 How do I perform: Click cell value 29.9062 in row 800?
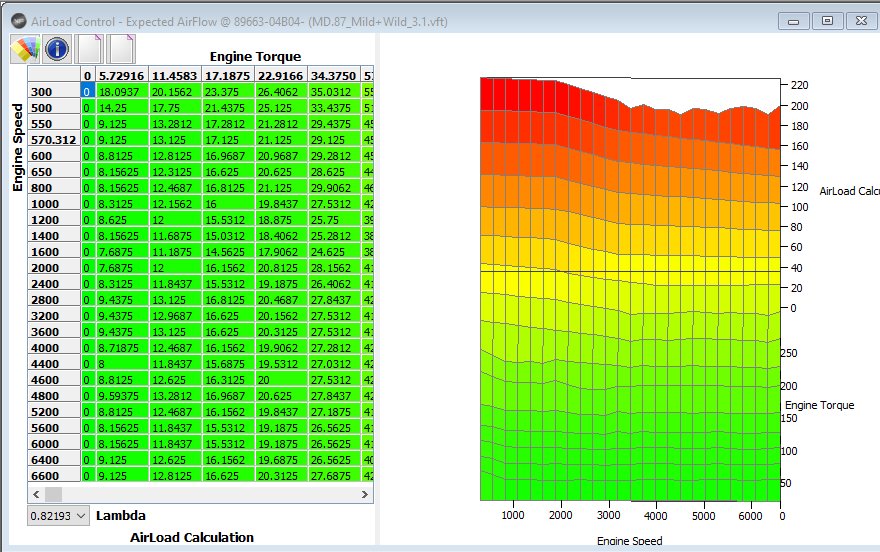click(333, 187)
